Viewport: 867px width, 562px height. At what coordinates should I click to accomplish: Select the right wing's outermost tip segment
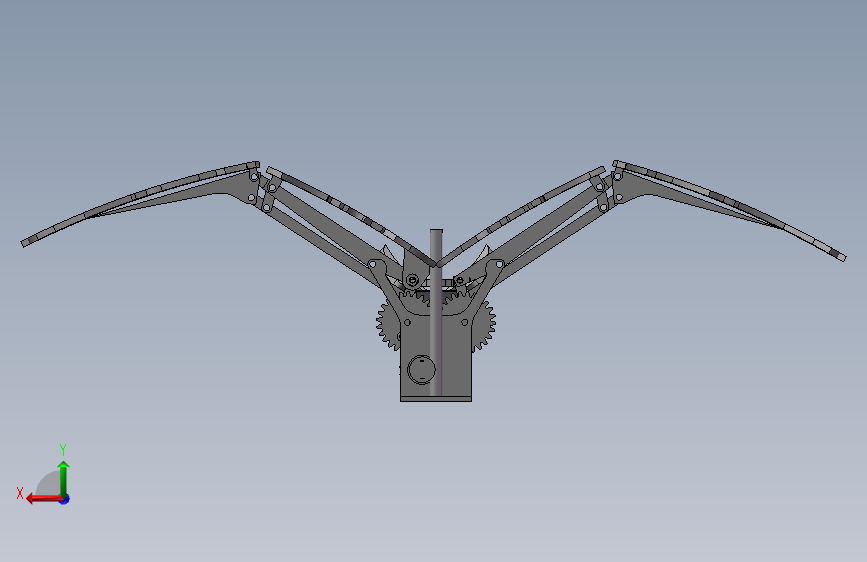pyautogui.click(x=839, y=256)
